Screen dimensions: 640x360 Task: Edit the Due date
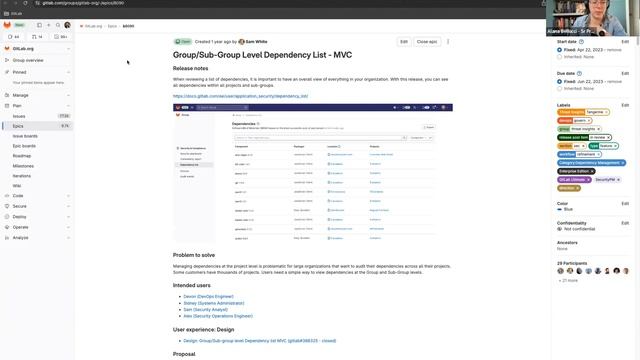click(625, 73)
